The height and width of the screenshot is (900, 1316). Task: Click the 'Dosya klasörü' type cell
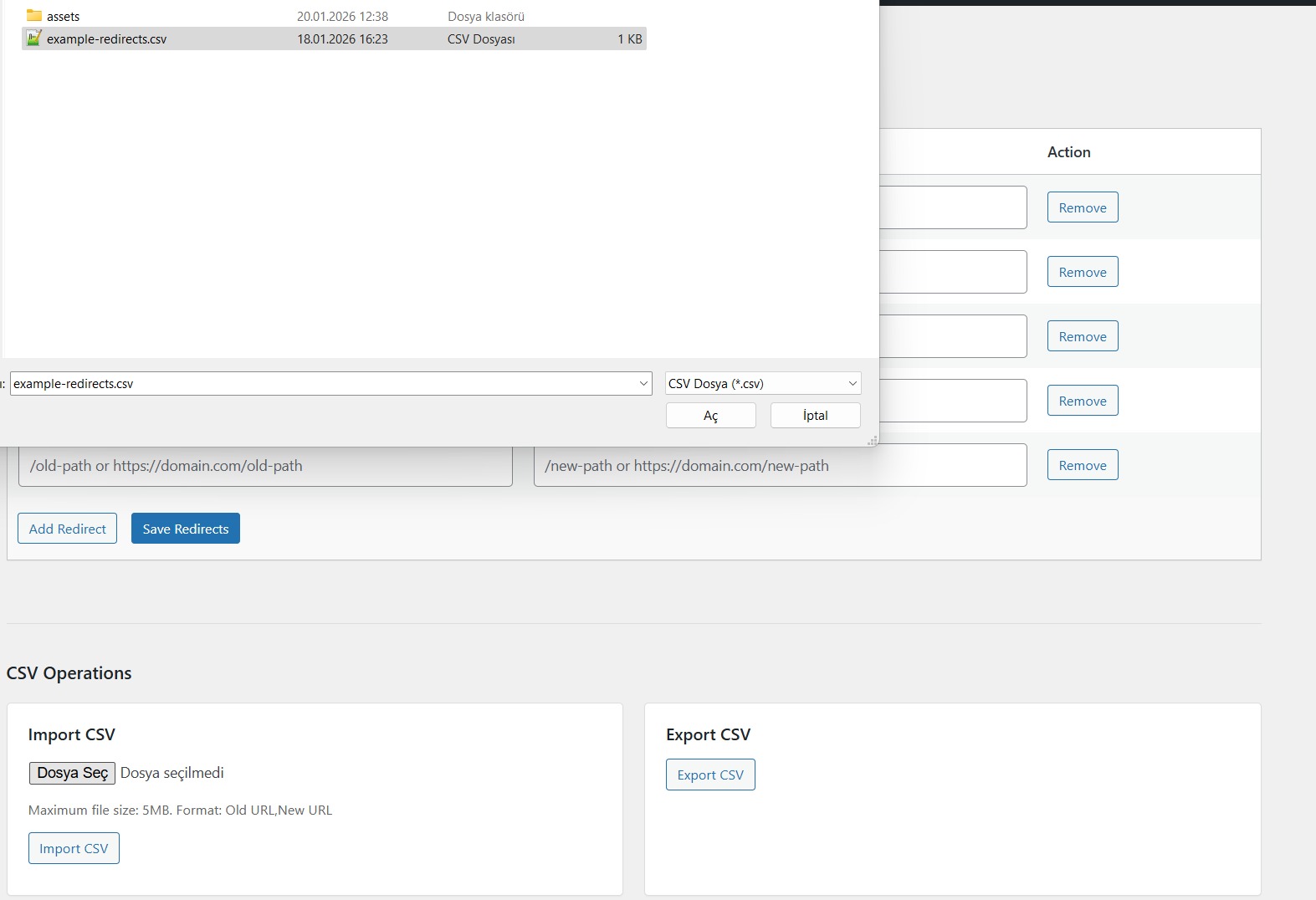[486, 17]
